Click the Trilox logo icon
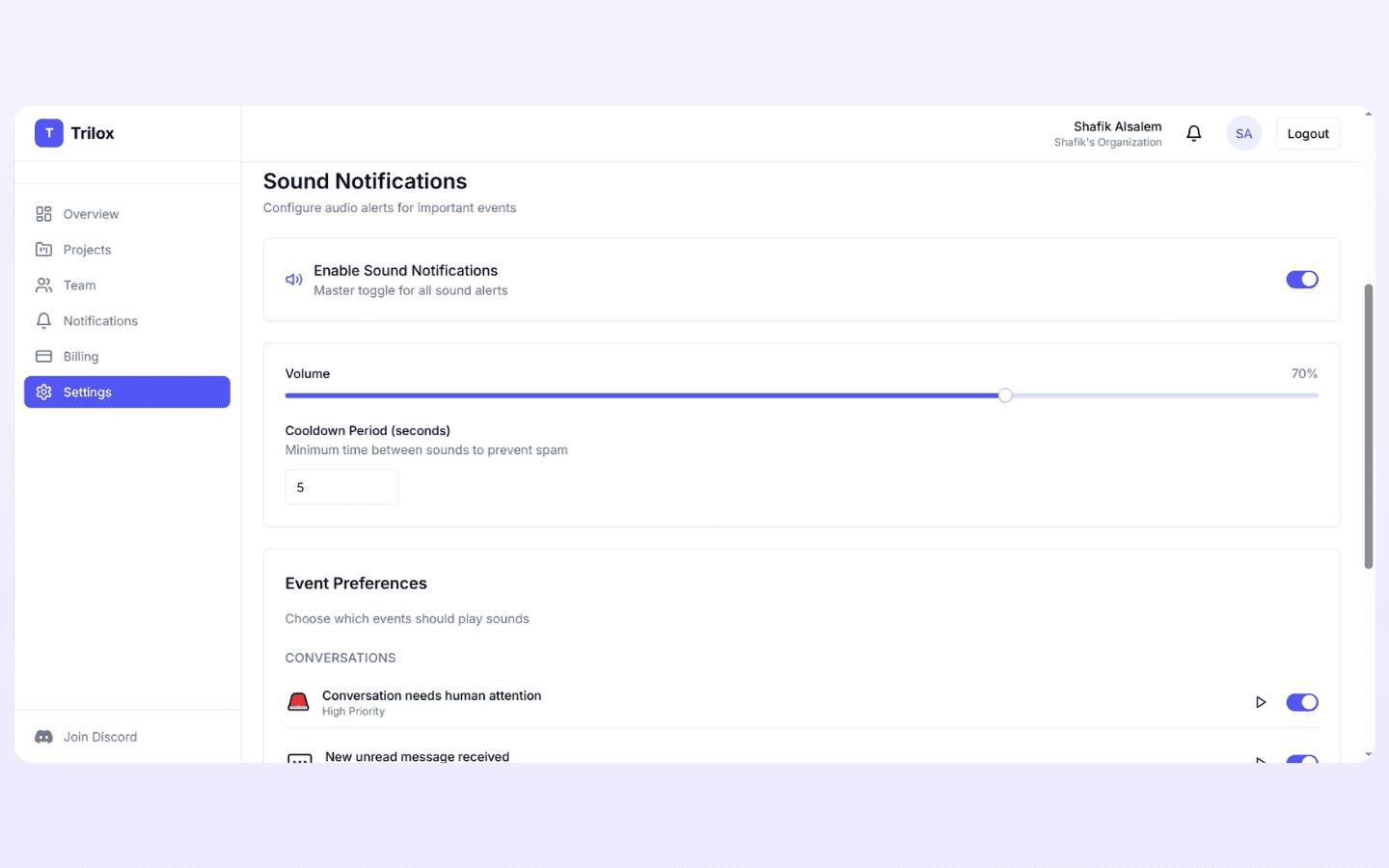 (49, 132)
